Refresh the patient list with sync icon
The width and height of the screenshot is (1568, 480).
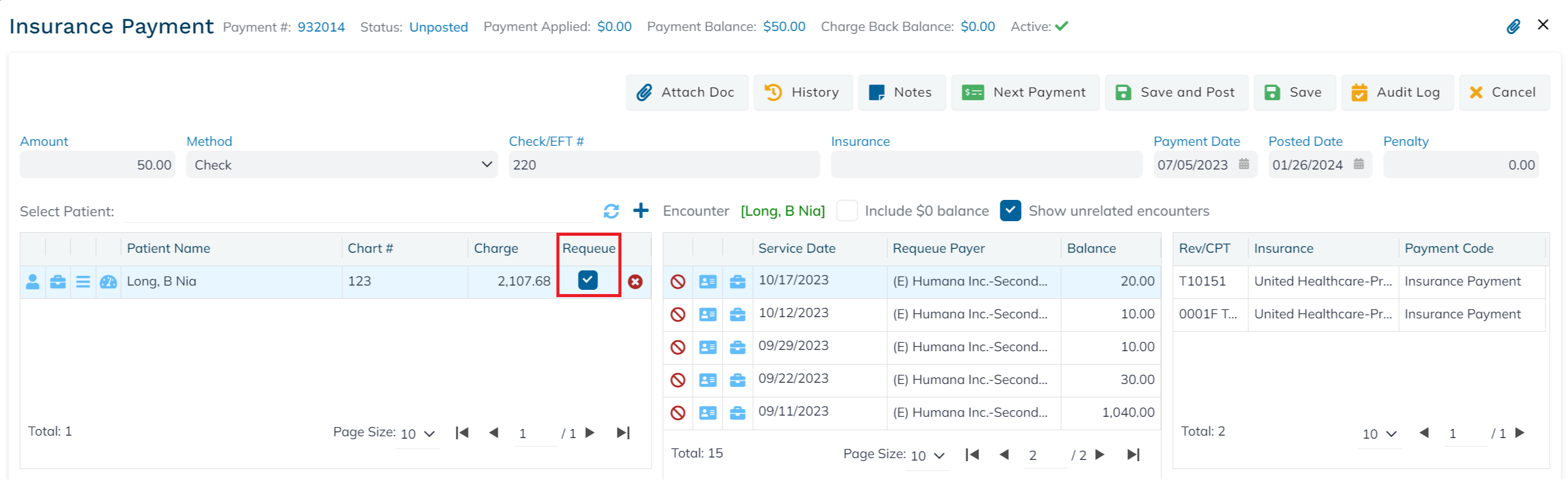pyautogui.click(x=611, y=211)
